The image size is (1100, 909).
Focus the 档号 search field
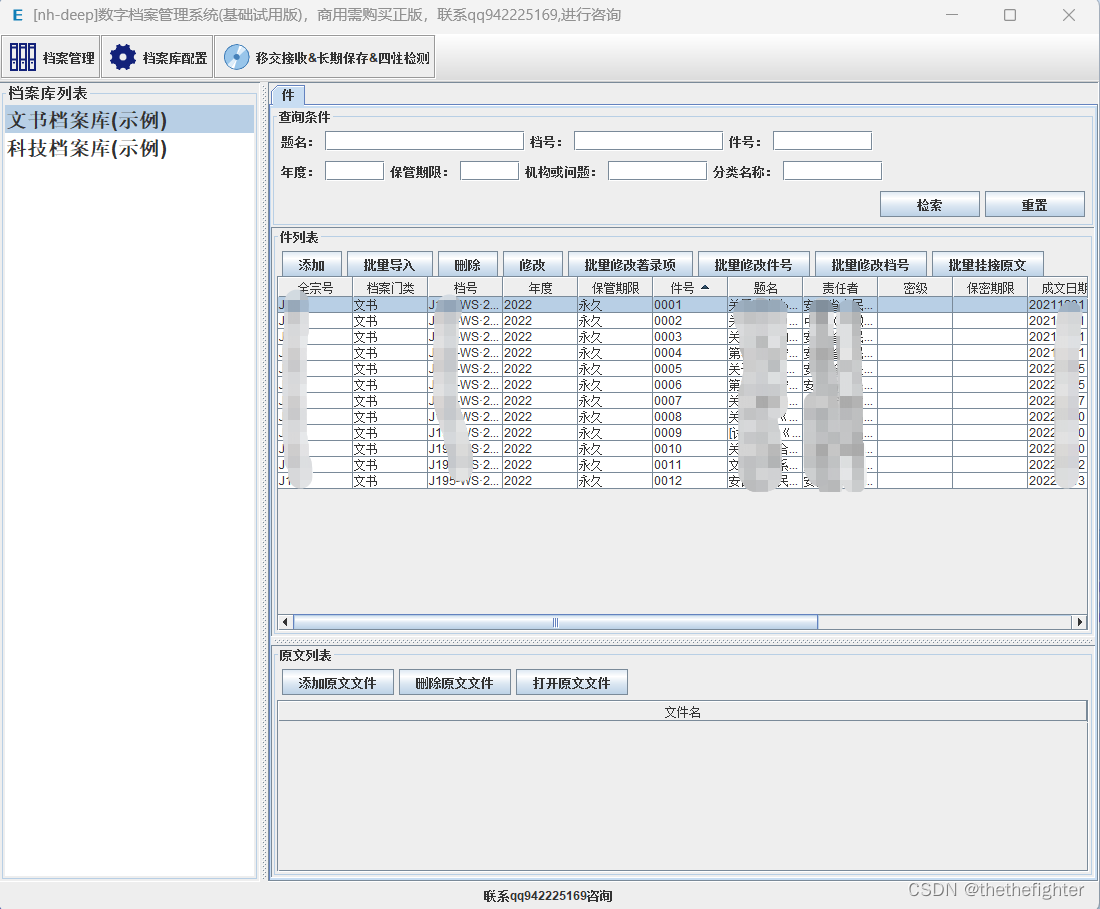(648, 141)
